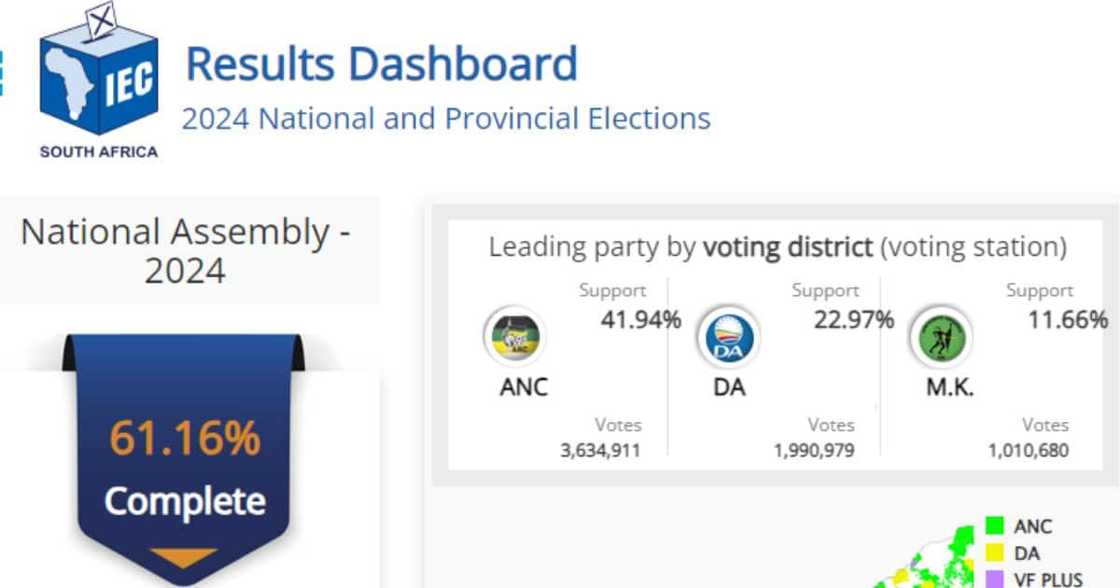Click the Leading party by voting district heading
1120x588 pixels.
point(777,247)
